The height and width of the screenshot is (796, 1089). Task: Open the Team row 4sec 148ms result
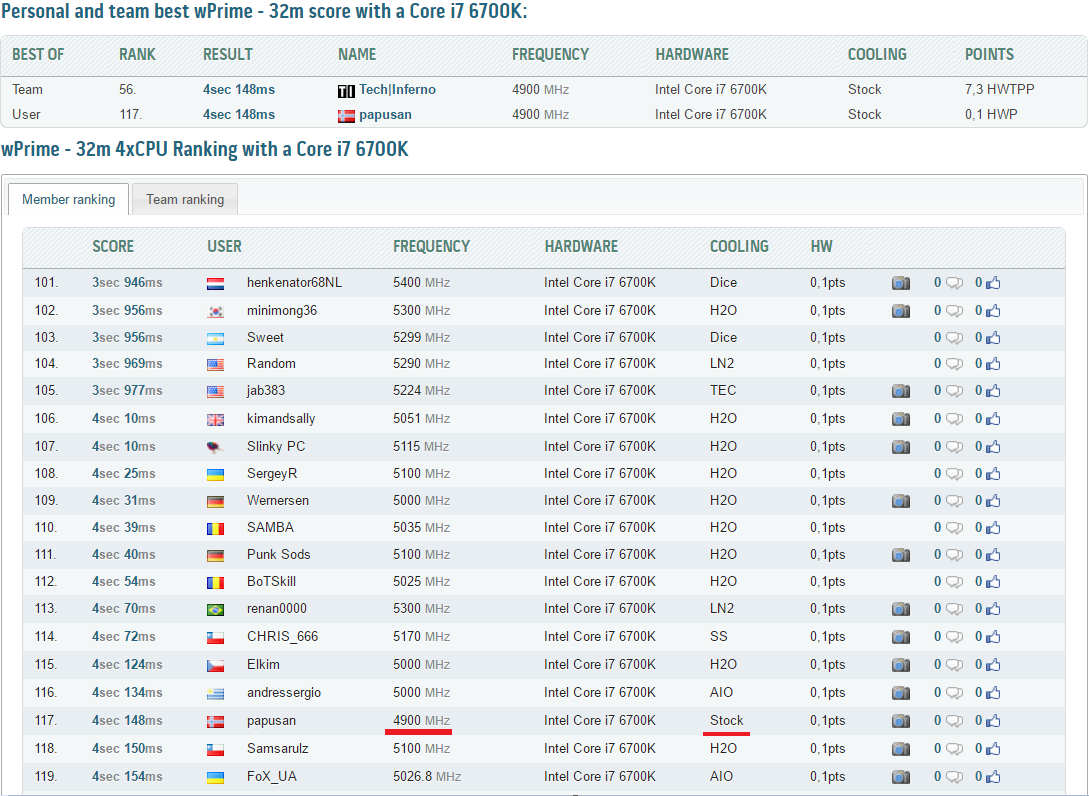click(x=239, y=90)
